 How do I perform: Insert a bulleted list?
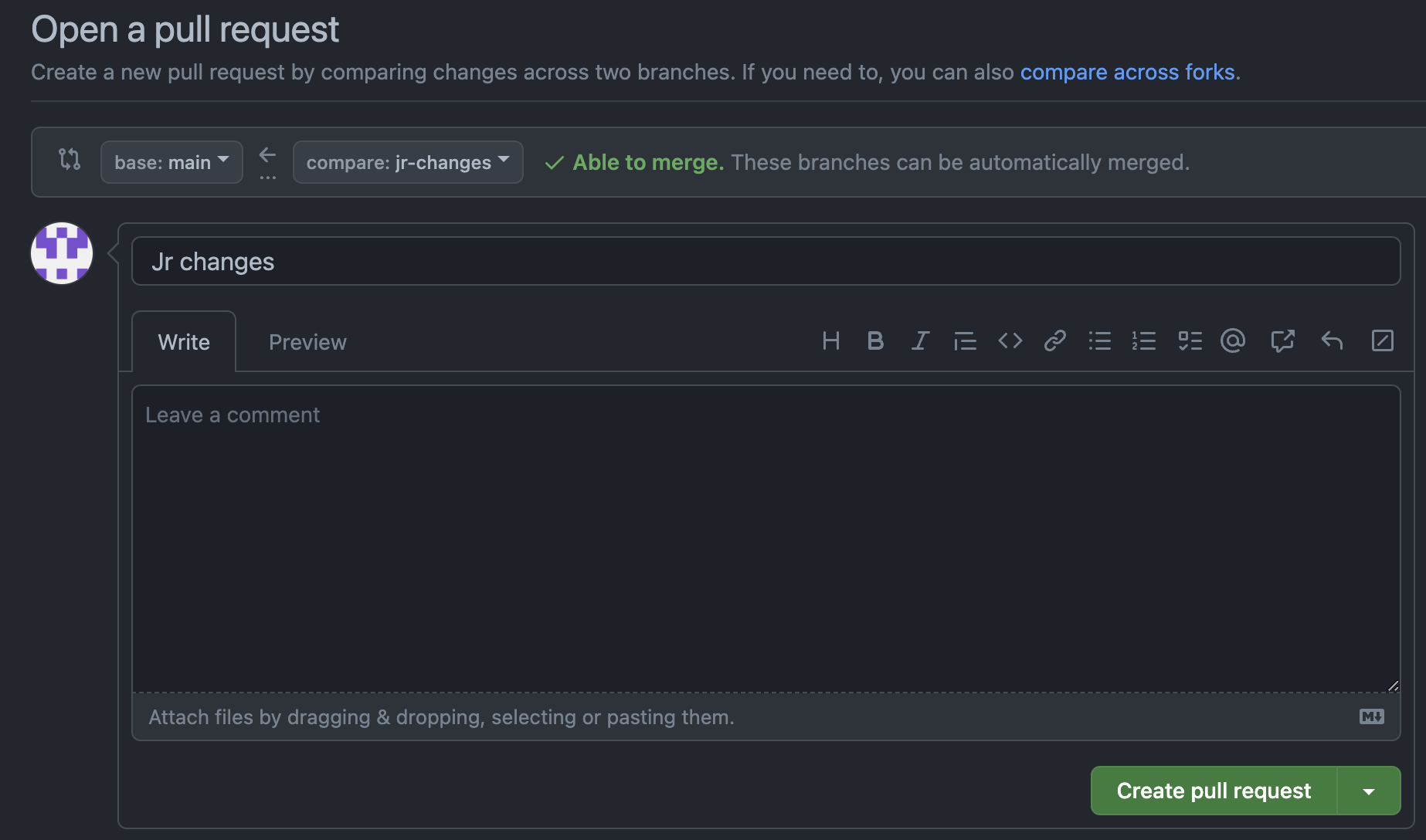1099,340
